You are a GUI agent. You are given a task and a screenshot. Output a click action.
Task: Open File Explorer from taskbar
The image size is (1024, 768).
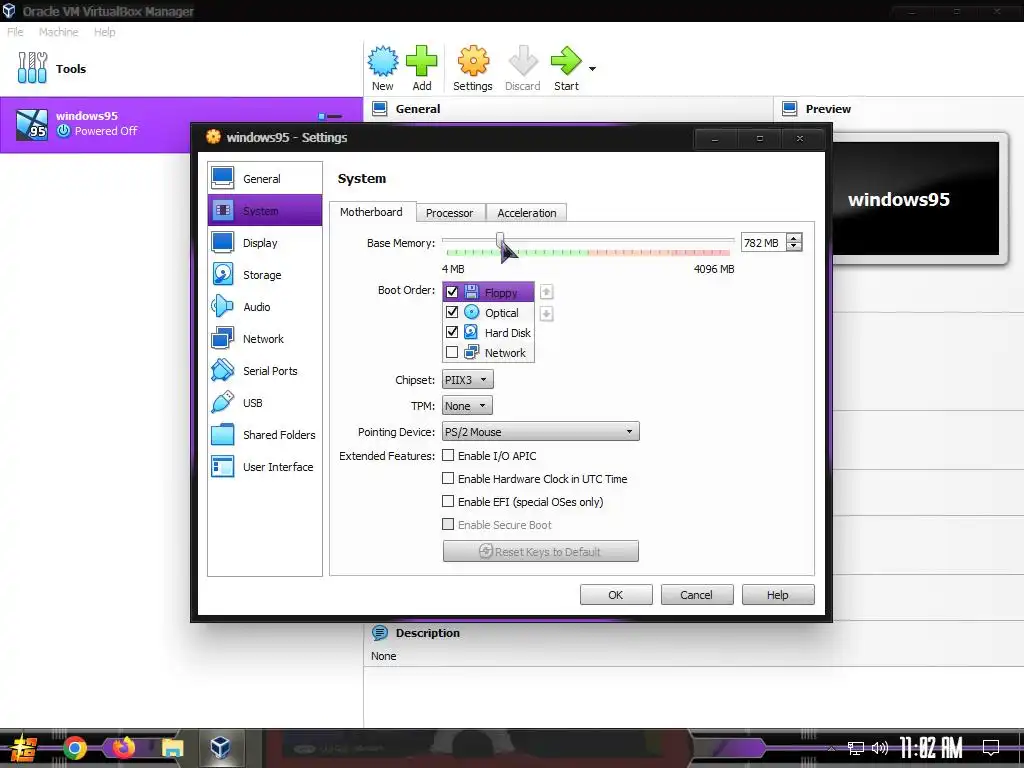point(172,748)
